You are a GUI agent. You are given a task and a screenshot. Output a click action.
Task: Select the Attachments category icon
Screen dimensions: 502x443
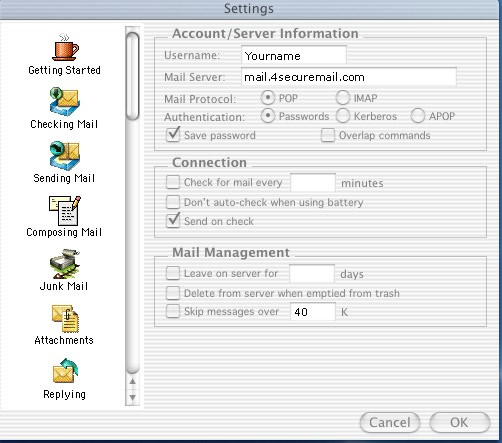65,319
